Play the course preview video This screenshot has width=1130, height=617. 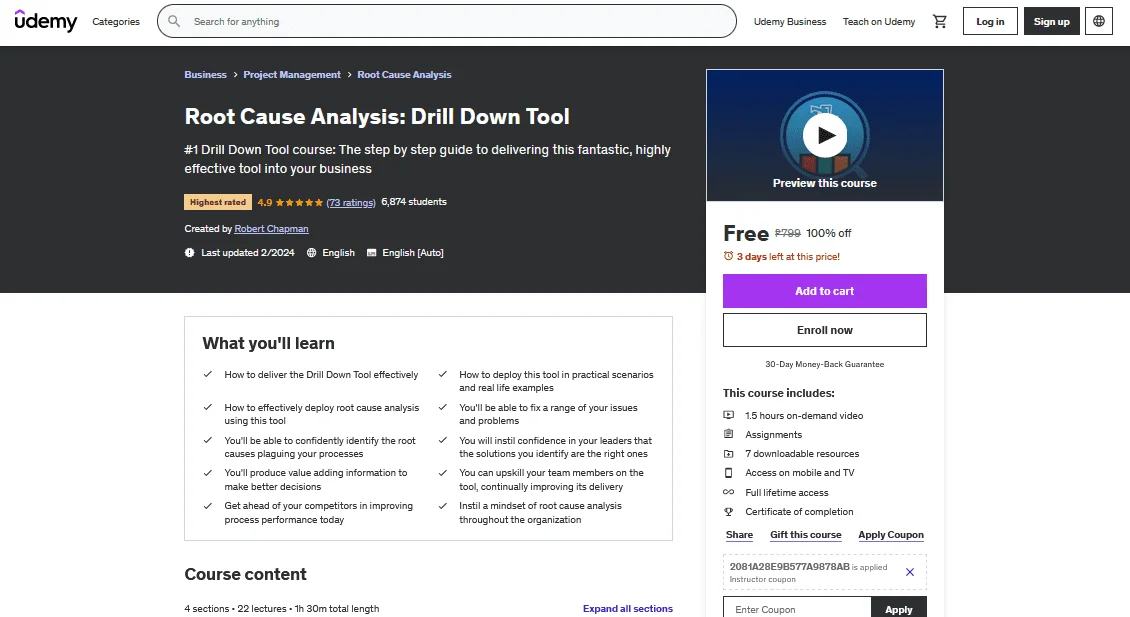pos(824,135)
